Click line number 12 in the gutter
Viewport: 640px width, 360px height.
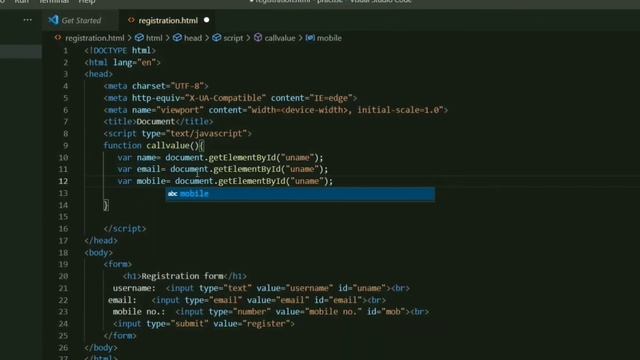tap(63, 181)
